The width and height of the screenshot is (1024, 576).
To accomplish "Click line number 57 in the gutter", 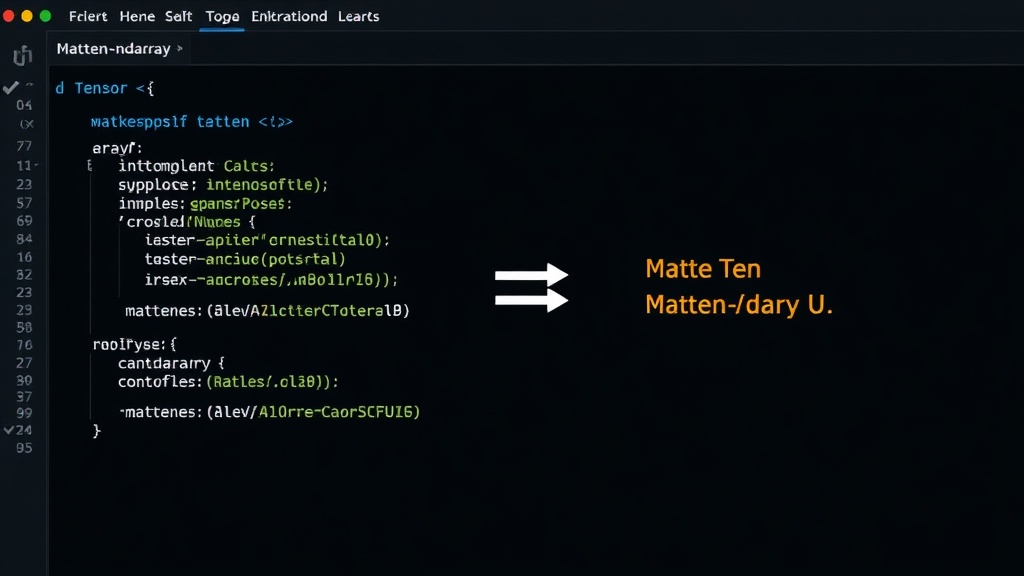I will point(24,203).
